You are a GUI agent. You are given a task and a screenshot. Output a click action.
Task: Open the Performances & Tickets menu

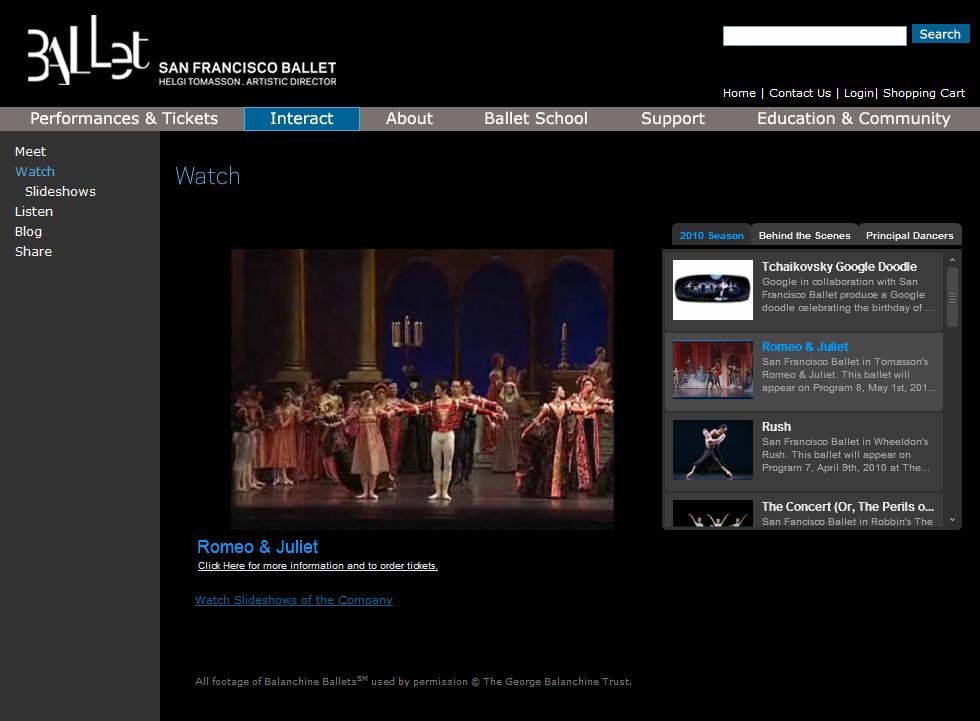(x=124, y=119)
